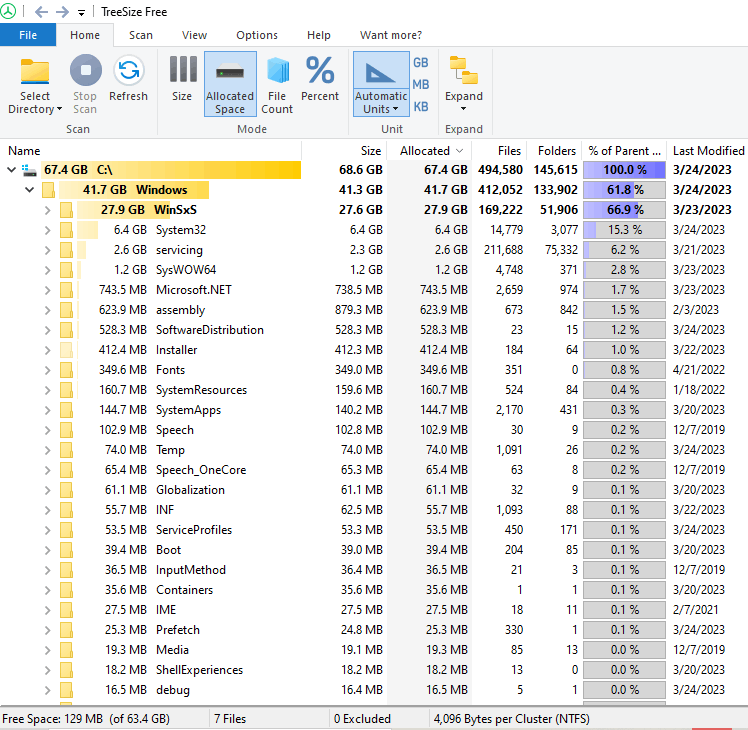Click the Free Space status bar entry
748x730 pixels.
point(86,719)
